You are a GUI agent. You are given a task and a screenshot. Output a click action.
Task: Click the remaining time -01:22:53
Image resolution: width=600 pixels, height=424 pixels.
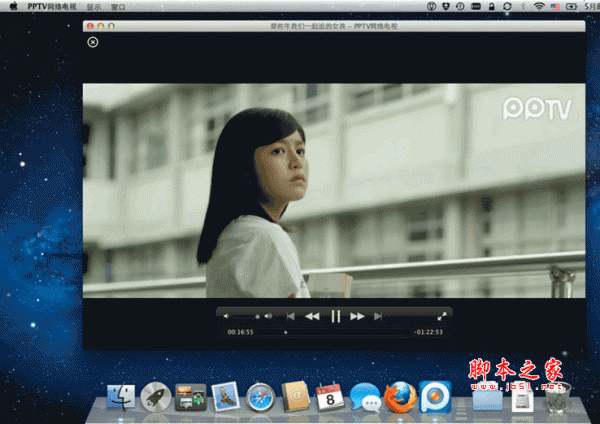(428, 332)
